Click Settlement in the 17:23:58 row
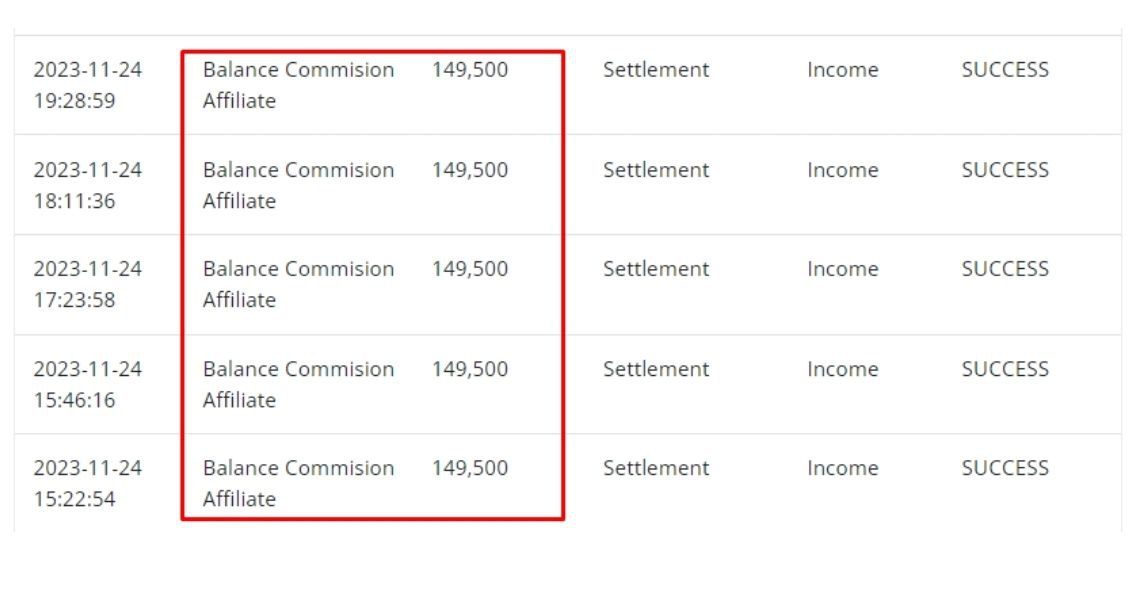Screen dimensions: 1139x608 click(656, 269)
